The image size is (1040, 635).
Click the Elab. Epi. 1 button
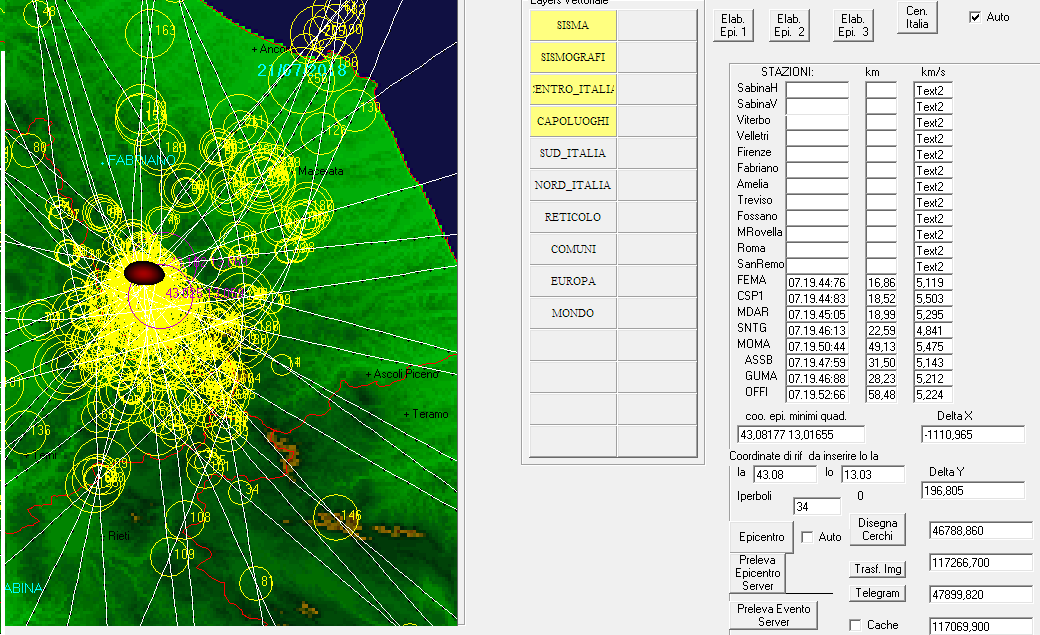(x=733, y=25)
